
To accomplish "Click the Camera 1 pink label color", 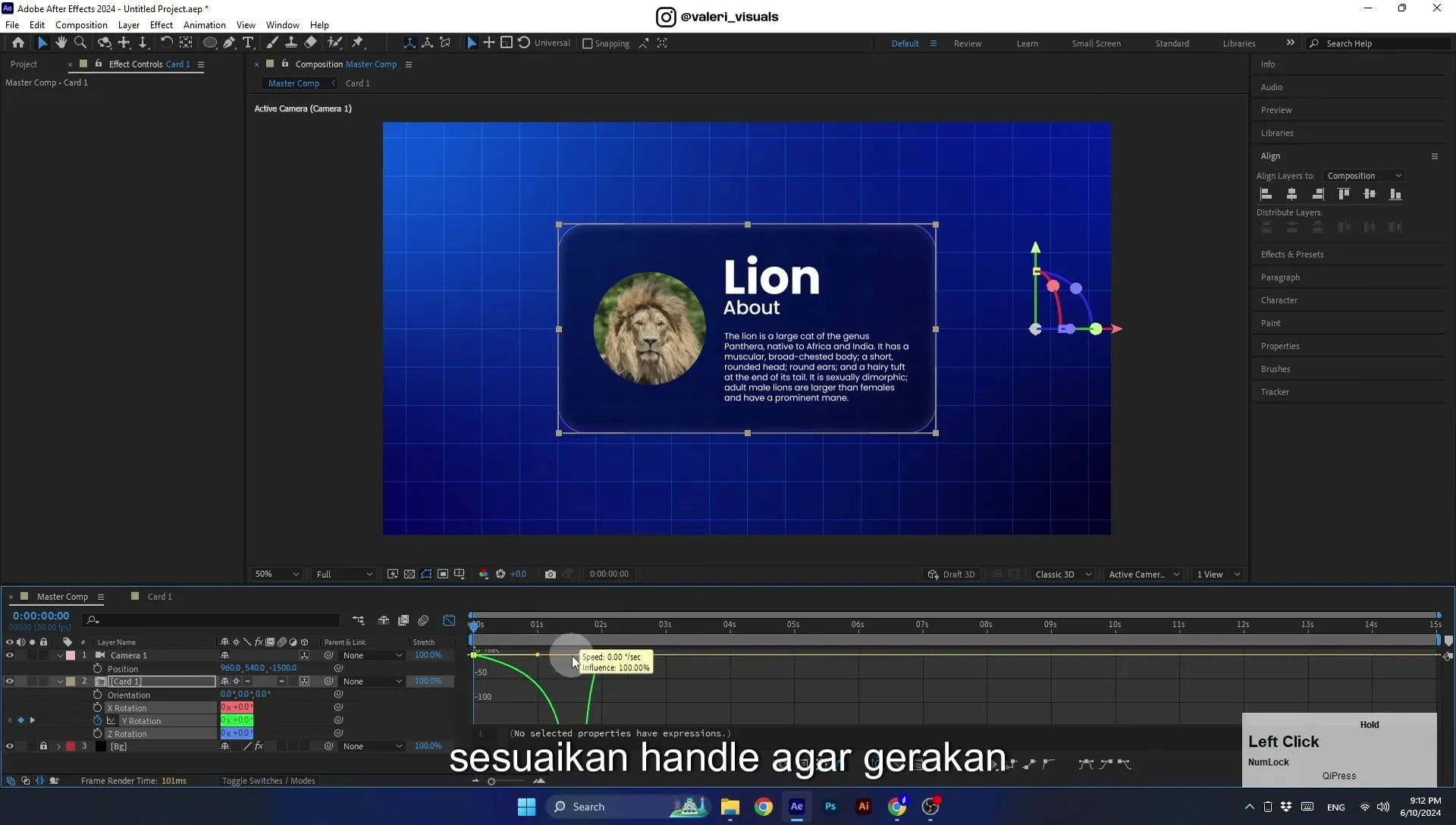I will [71, 656].
